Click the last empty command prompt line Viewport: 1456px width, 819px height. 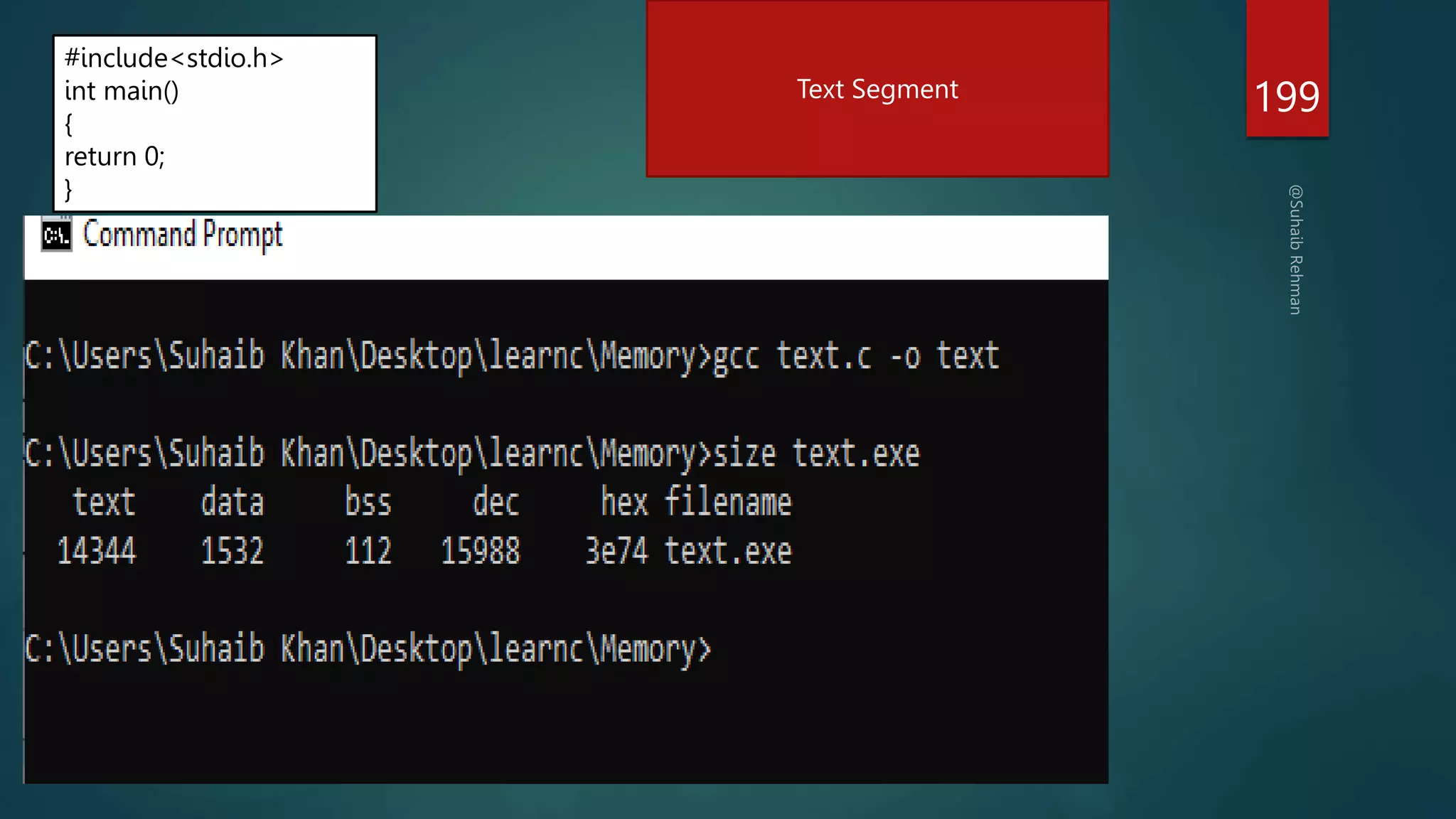click(x=368, y=649)
